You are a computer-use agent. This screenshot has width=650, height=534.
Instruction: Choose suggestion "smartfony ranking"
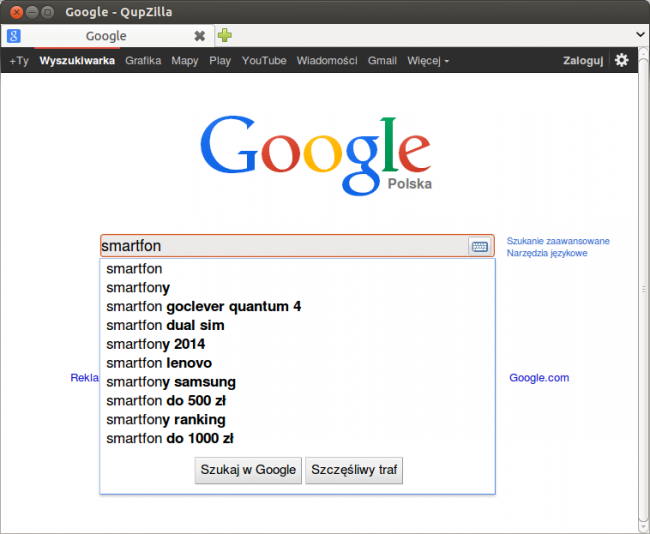pos(297,420)
